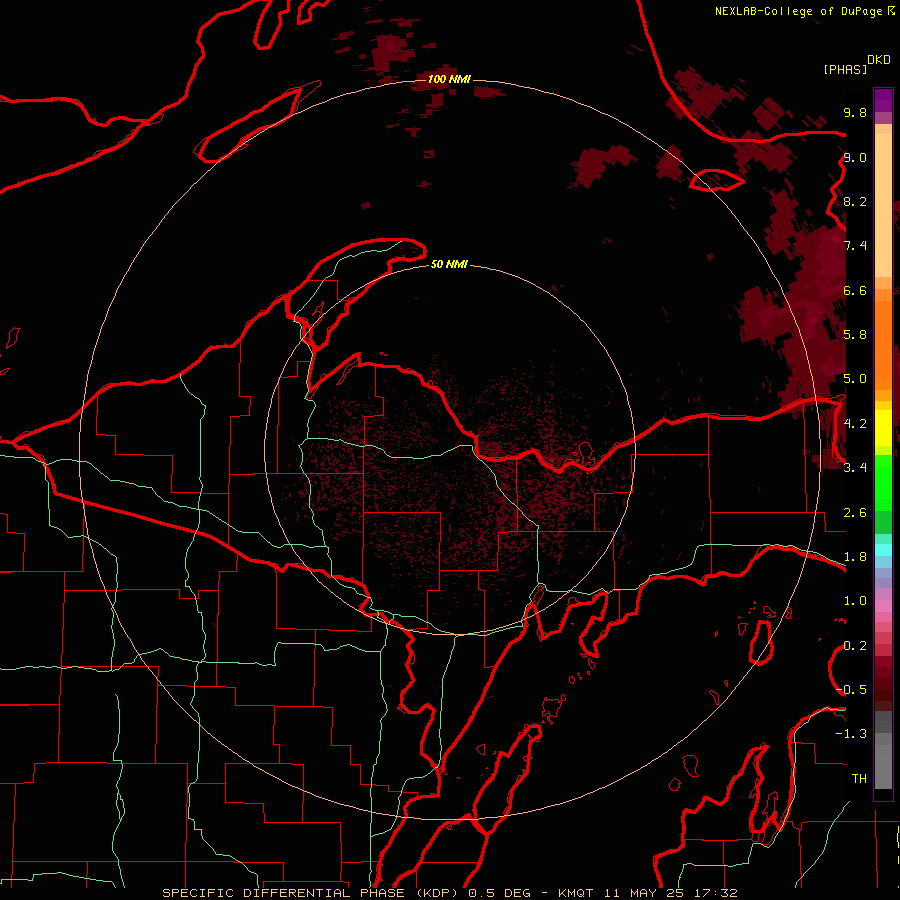Click the 7.4 scale value
This screenshot has height=900, width=900.
[x=855, y=246]
